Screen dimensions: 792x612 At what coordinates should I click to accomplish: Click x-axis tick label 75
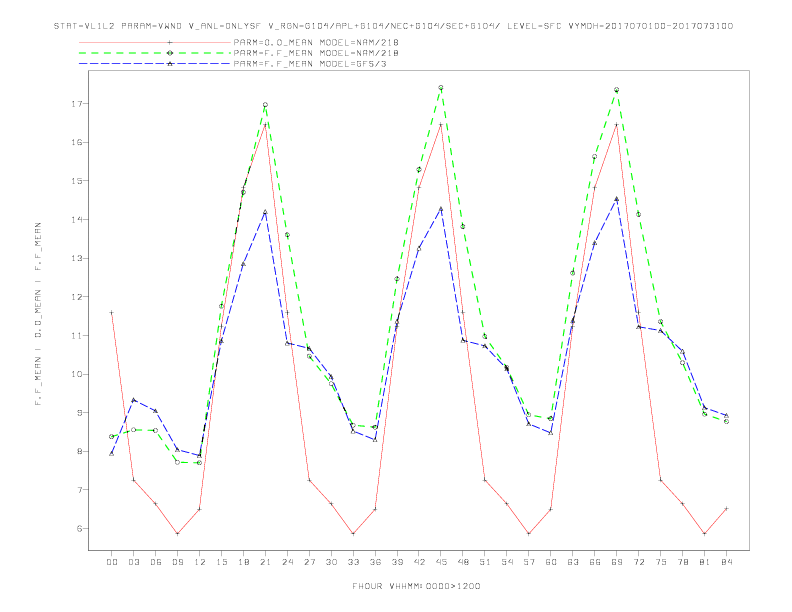coord(661,562)
